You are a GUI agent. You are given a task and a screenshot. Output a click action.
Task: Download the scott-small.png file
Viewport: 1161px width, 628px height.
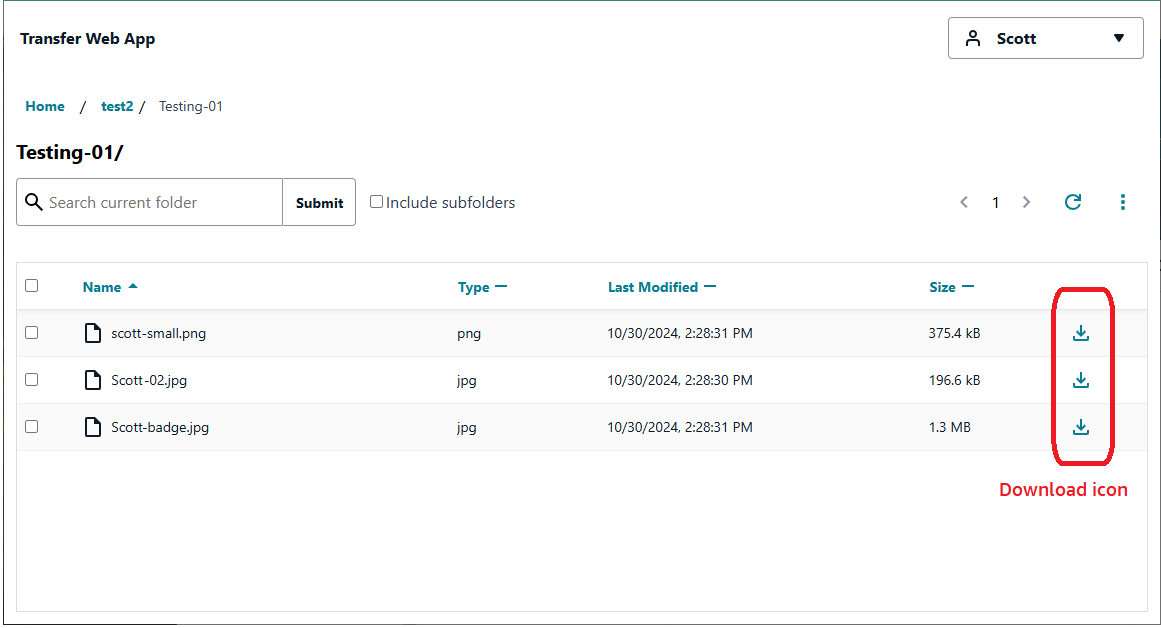click(1081, 333)
